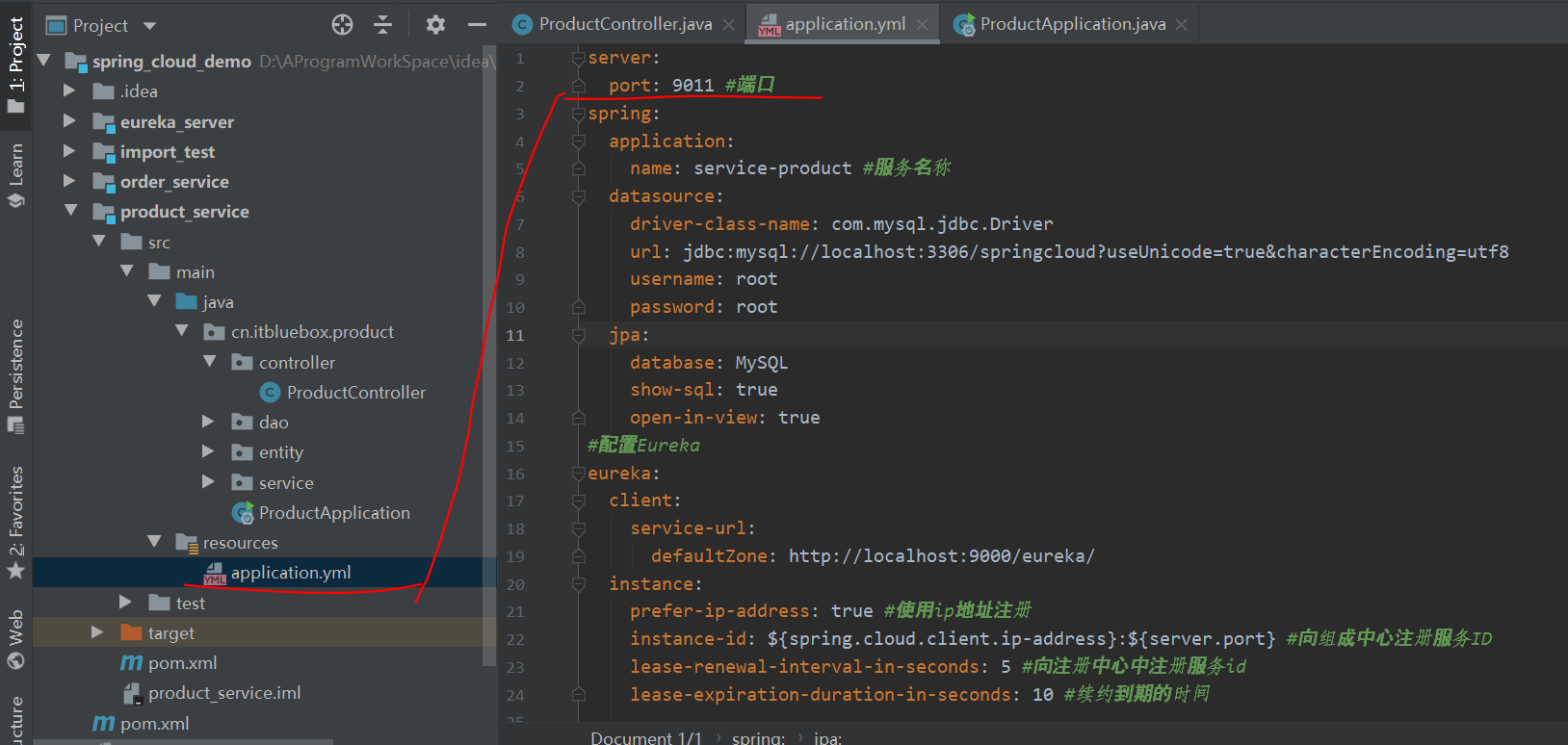Click the eureka_server module folder icon
The width and height of the screenshot is (1568, 745).
pyautogui.click(x=104, y=122)
